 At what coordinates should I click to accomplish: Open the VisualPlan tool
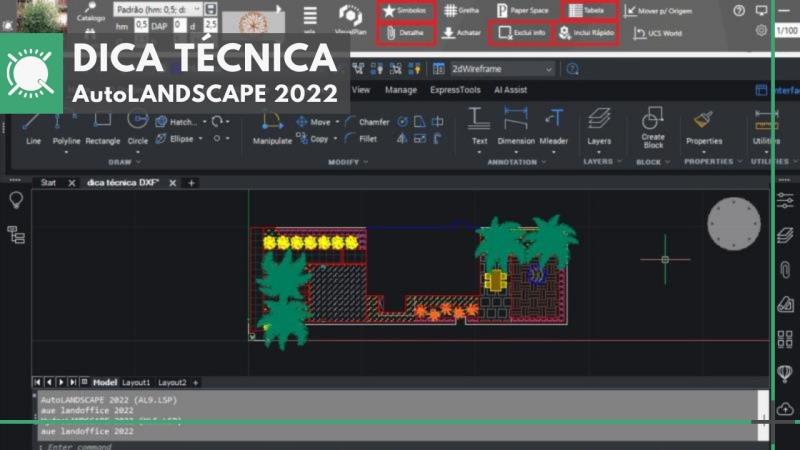(351, 19)
